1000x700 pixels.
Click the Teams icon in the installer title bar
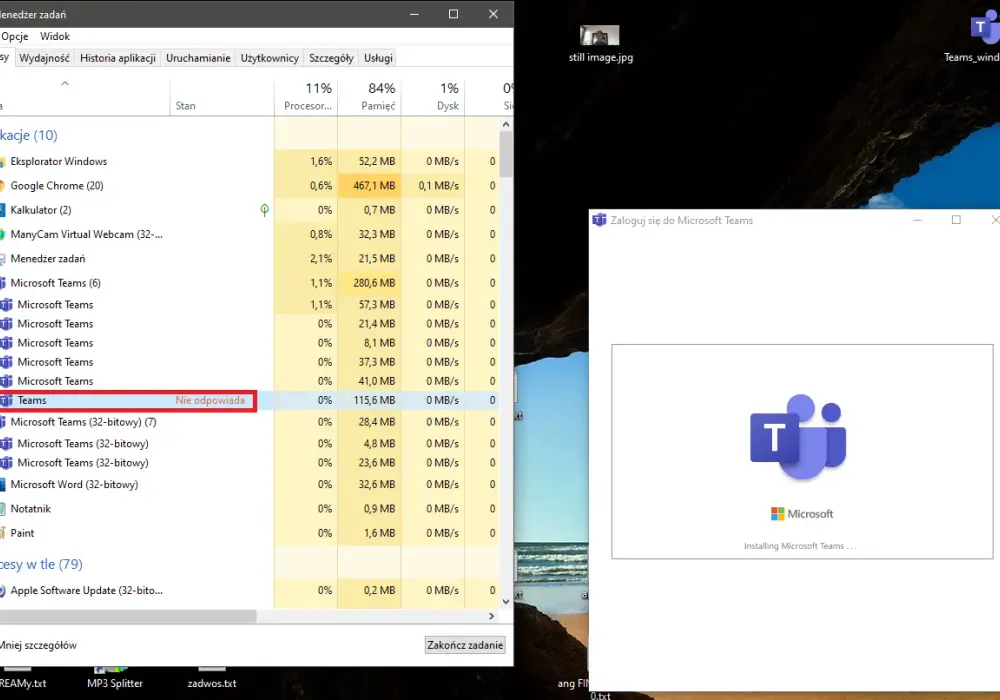tap(599, 220)
